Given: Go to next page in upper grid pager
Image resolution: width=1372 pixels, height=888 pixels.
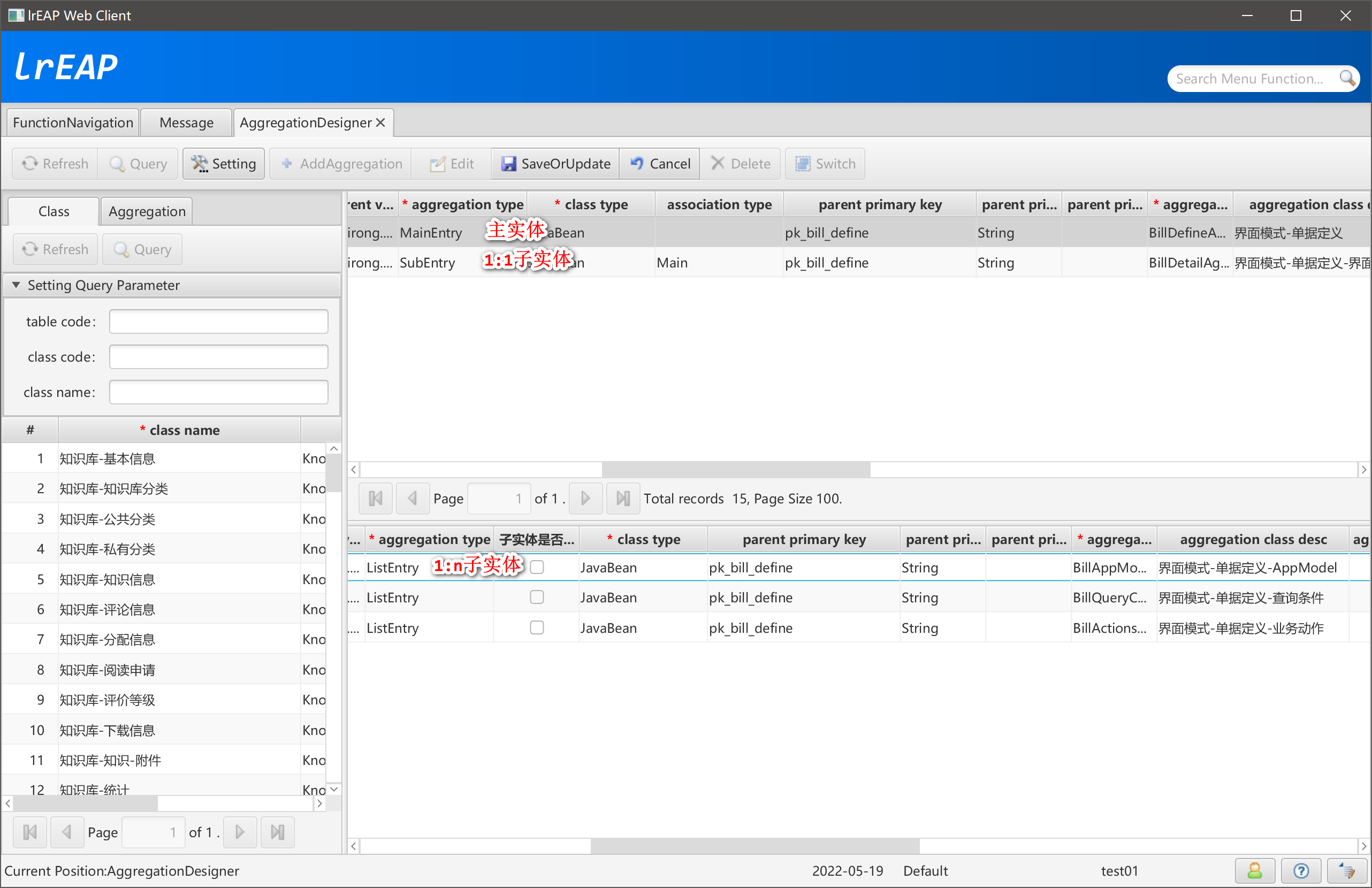Looking at the screenshot, I should pyautogui.click(x=586, y=499).
